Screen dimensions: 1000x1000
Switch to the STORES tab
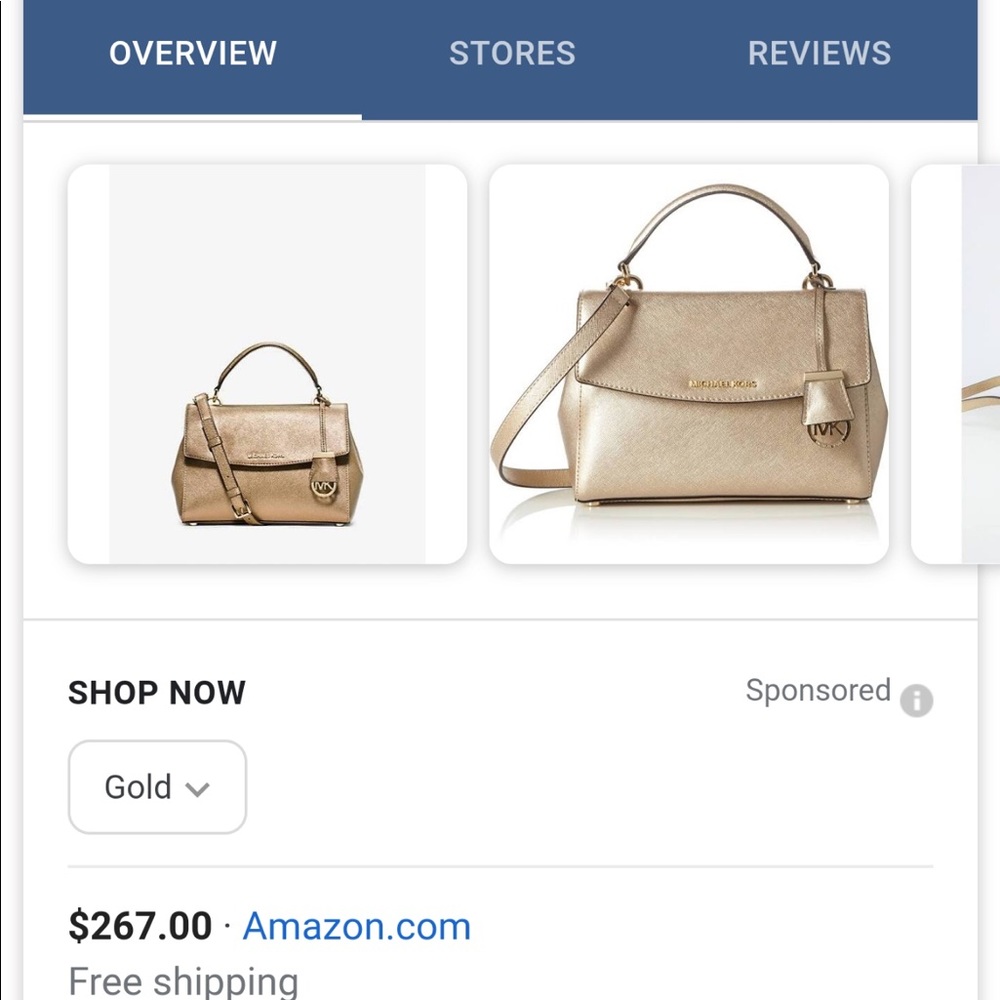(x=513, y=53)
